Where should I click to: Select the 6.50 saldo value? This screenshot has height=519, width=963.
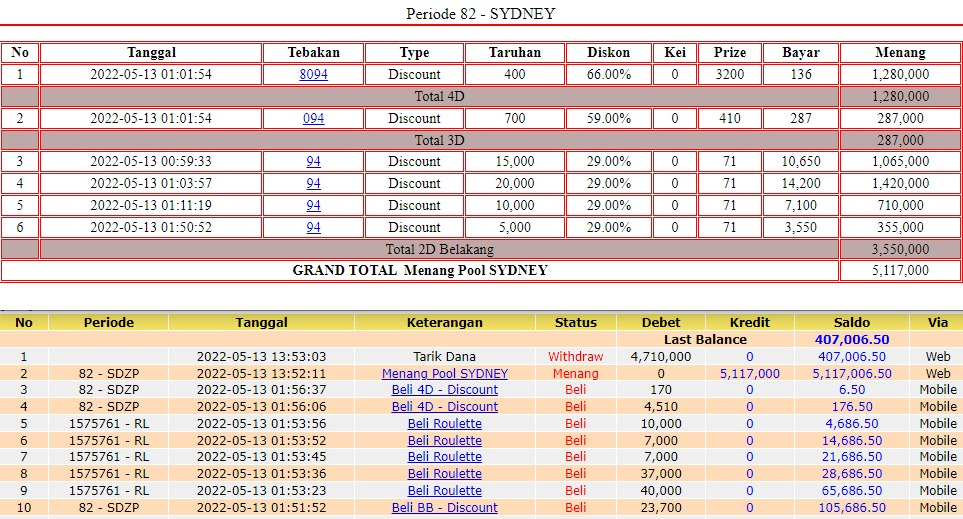pyautogui.click(x=852, y=389)
